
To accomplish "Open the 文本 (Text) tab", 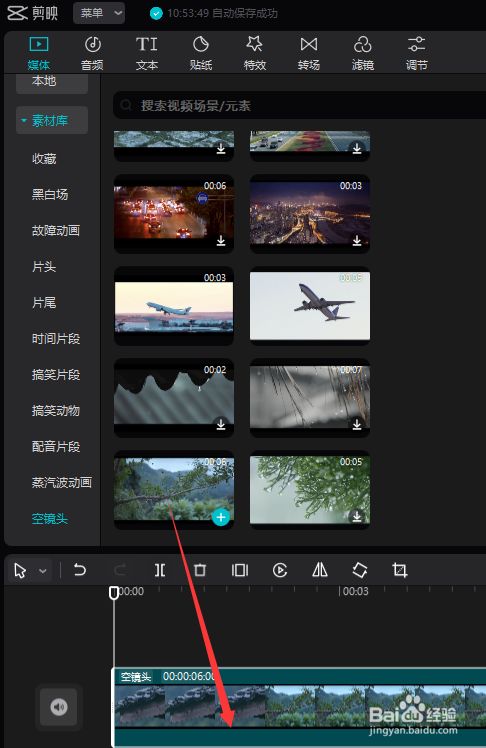I will tap(146, 53).
